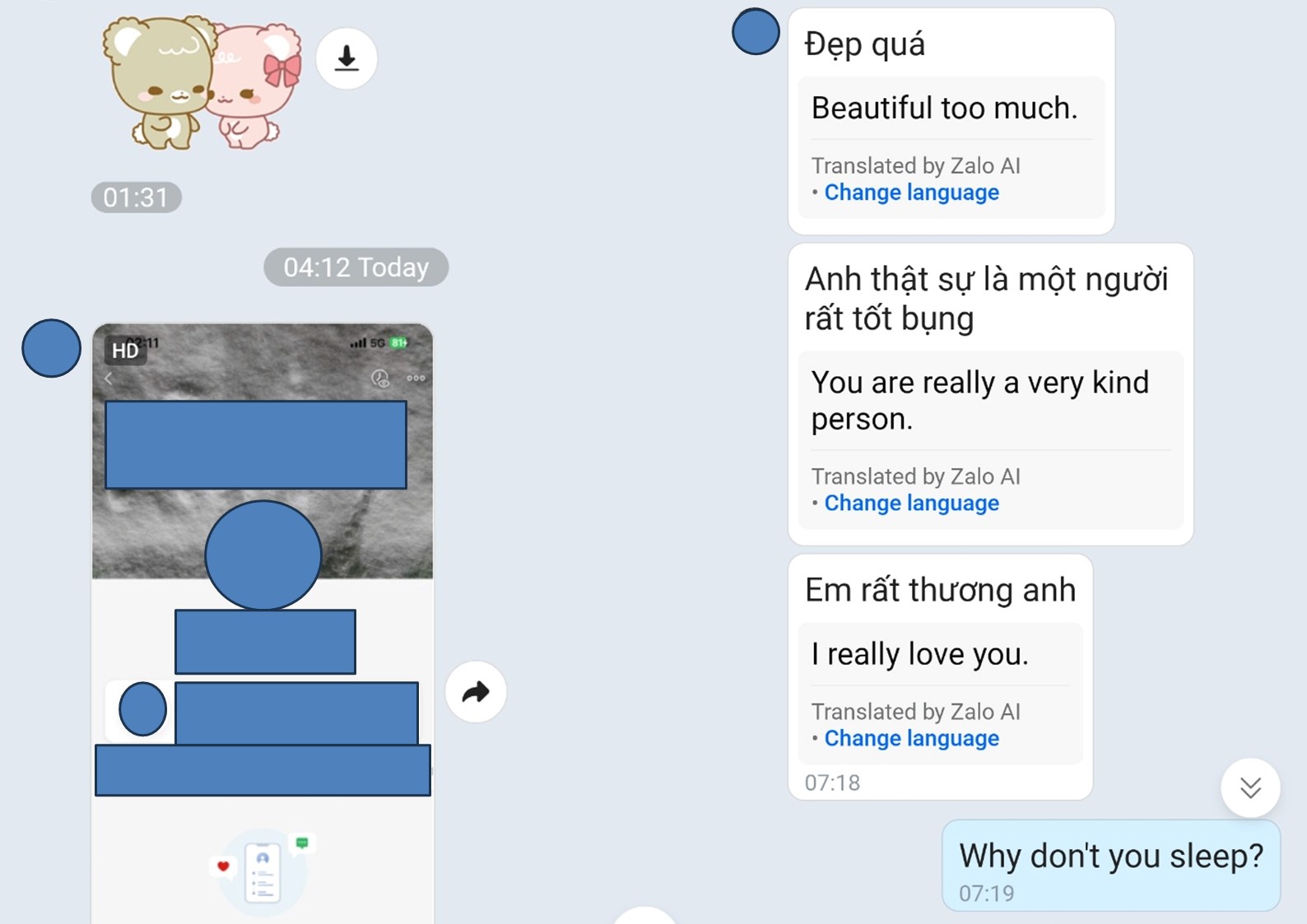Open sender avatar beside the HD image
This screenshot has height=924, width=1307.
(x=51, y=348)
